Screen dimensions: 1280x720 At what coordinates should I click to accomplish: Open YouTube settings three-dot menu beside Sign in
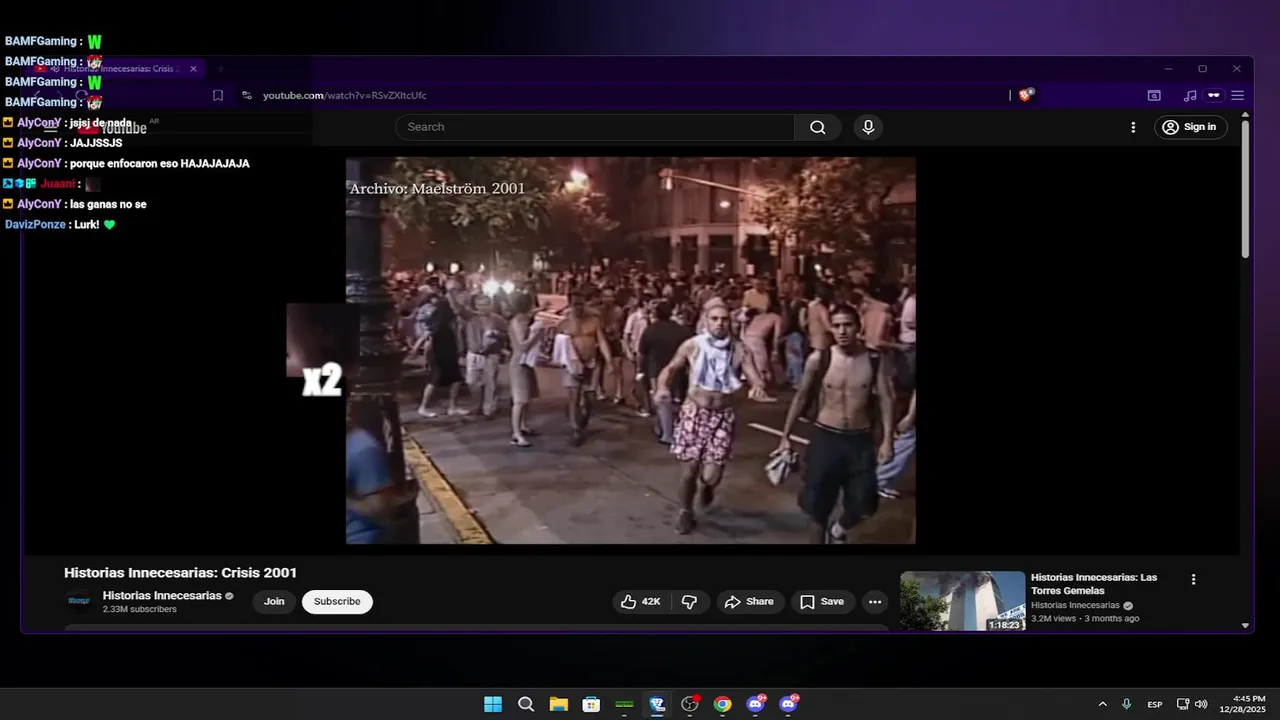(1133, 127)
